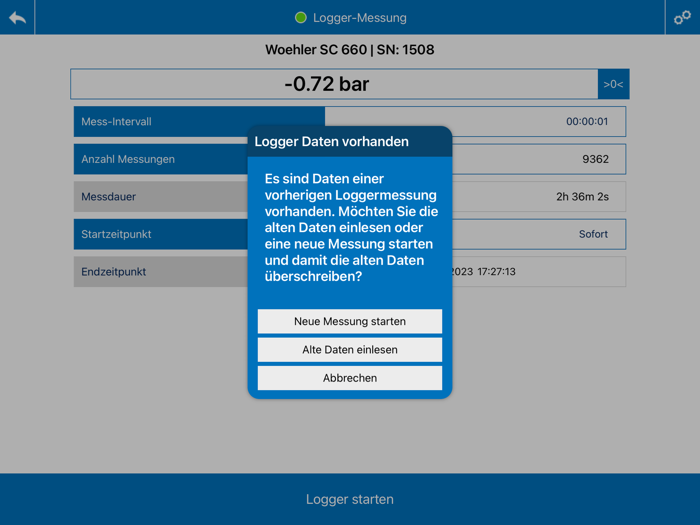Zero the pressure with the >0< button
The width and height of the screenshot is (700, 525).
[x=613, y=84]
